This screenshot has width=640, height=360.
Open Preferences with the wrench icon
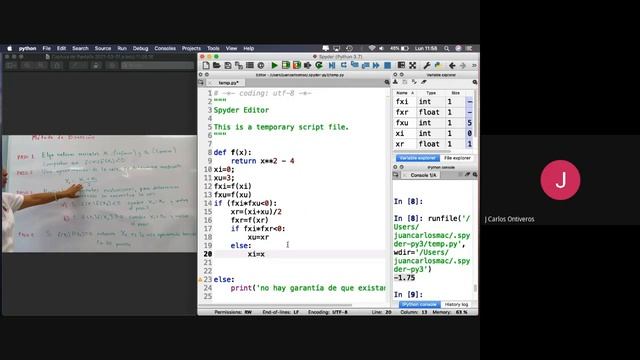[427, 65]
